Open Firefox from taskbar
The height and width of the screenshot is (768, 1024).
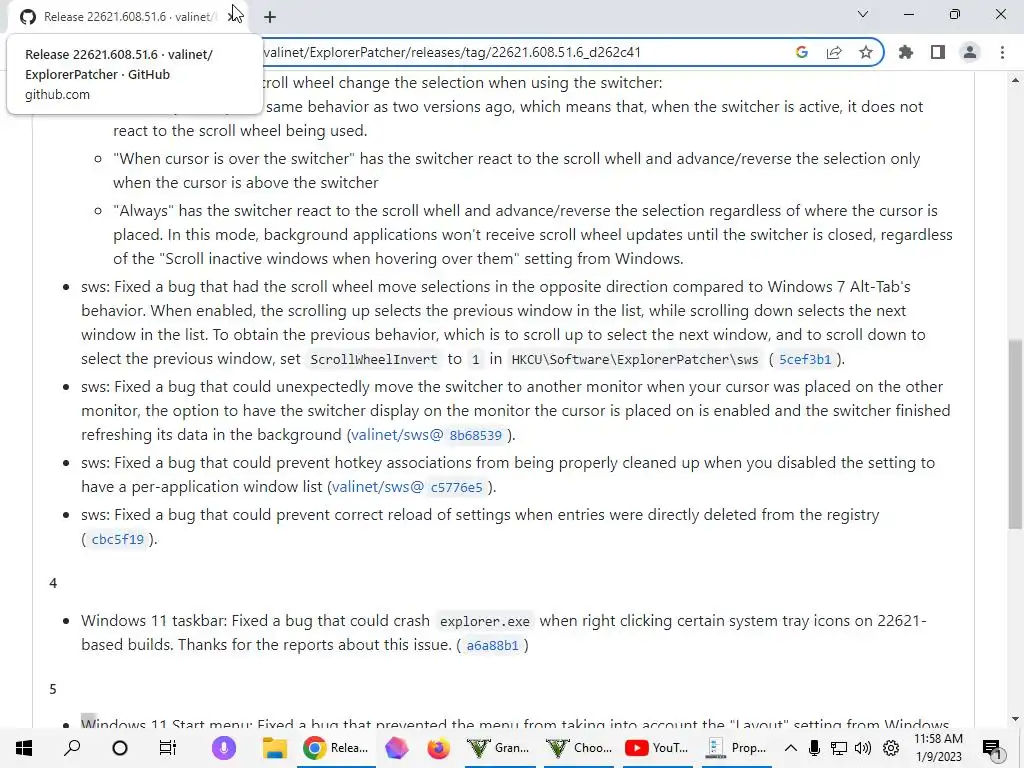tap(438, 748)
